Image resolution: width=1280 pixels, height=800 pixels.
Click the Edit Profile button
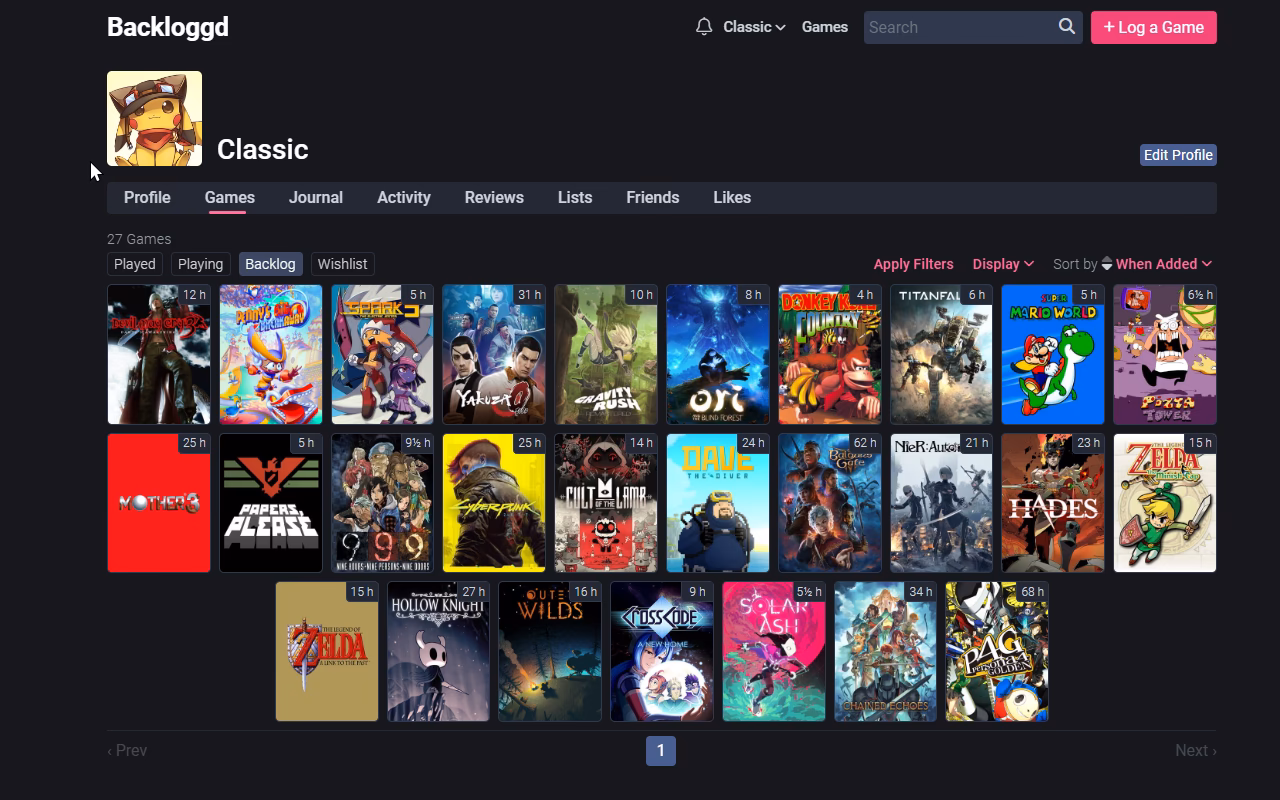pyautogui.click(x=1178, y=155)
